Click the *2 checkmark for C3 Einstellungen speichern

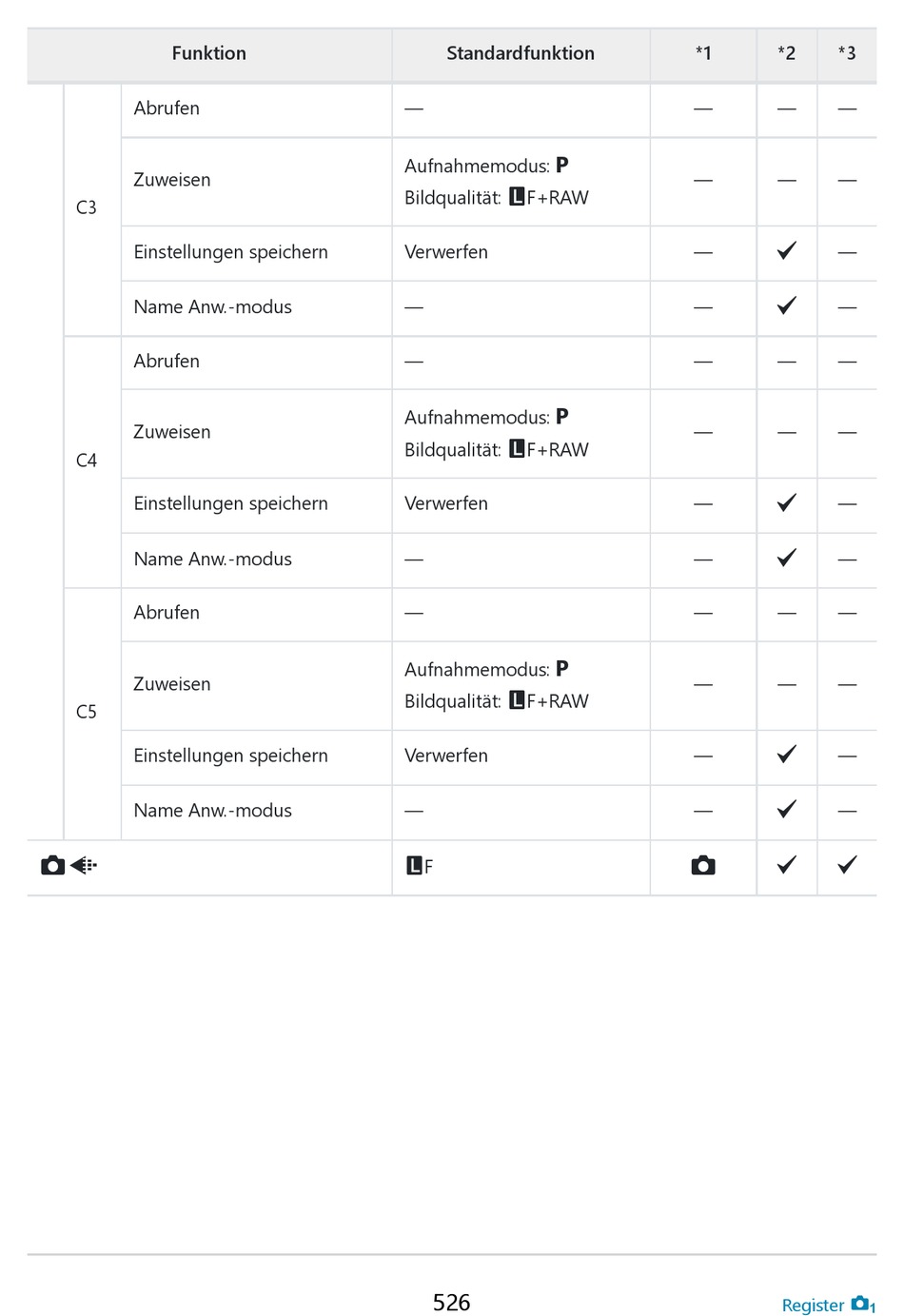786,251
